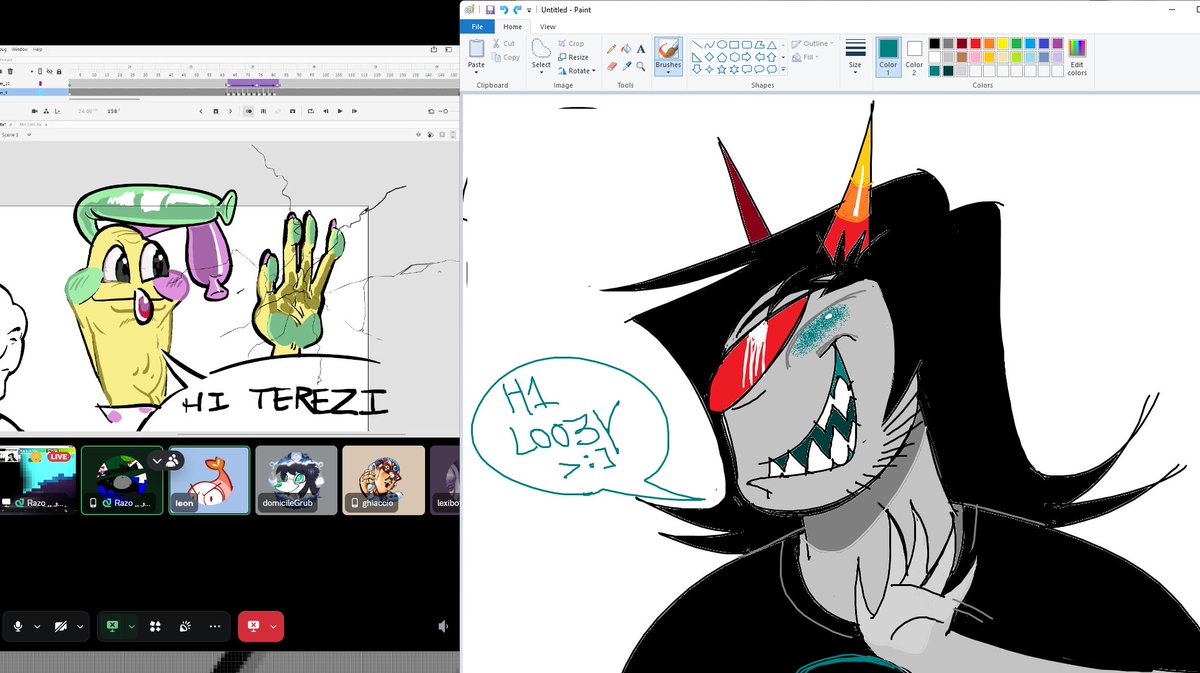Pick the yellow swatch in Colors palette
Viewport: 1200px width, 673px height.
(1003, 43)
